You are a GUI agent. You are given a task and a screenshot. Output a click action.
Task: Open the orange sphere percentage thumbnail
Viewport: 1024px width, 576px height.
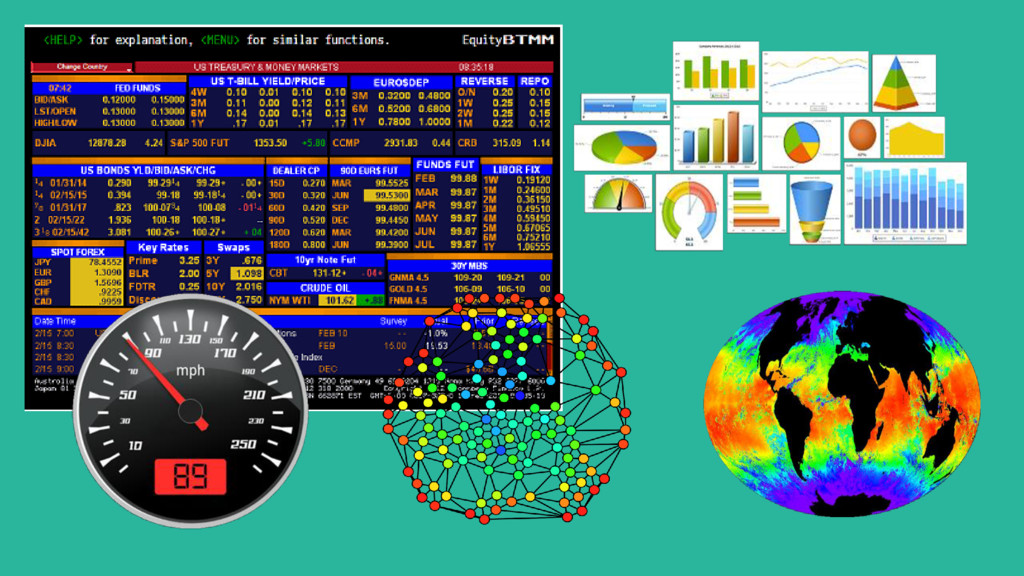(x=862, y=137)
